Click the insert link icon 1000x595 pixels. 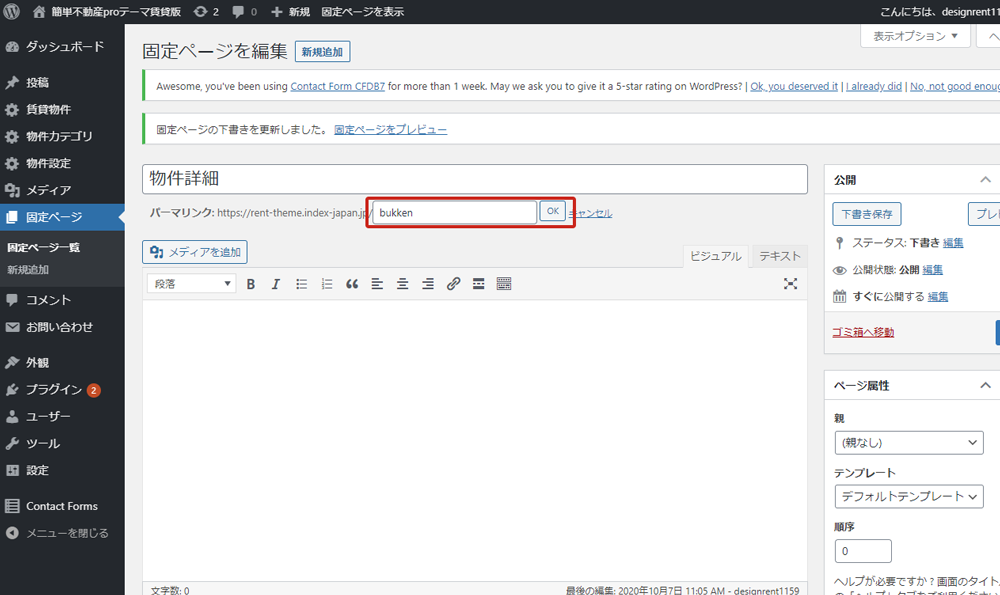tap(453, 284)
